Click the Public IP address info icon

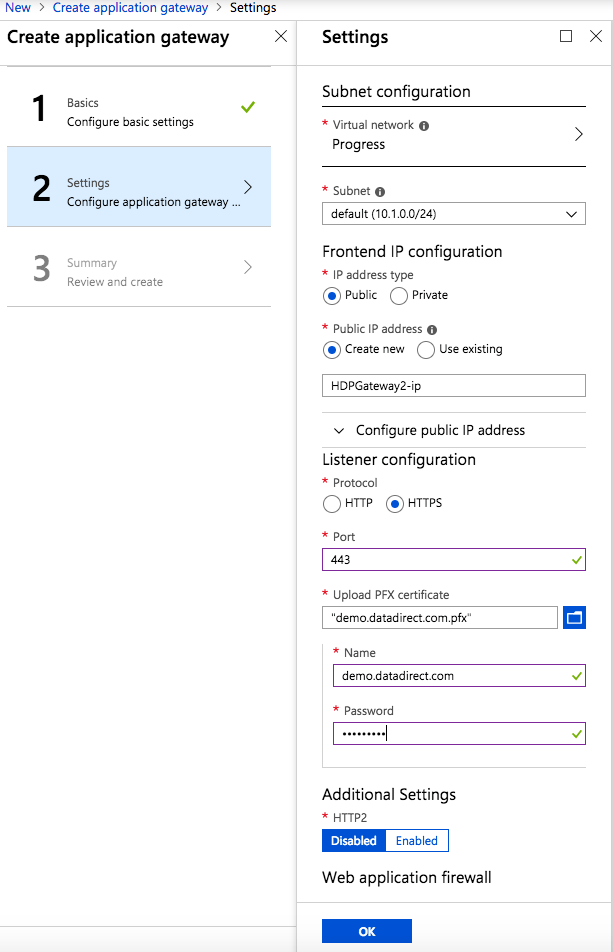(x=431, y=330)
